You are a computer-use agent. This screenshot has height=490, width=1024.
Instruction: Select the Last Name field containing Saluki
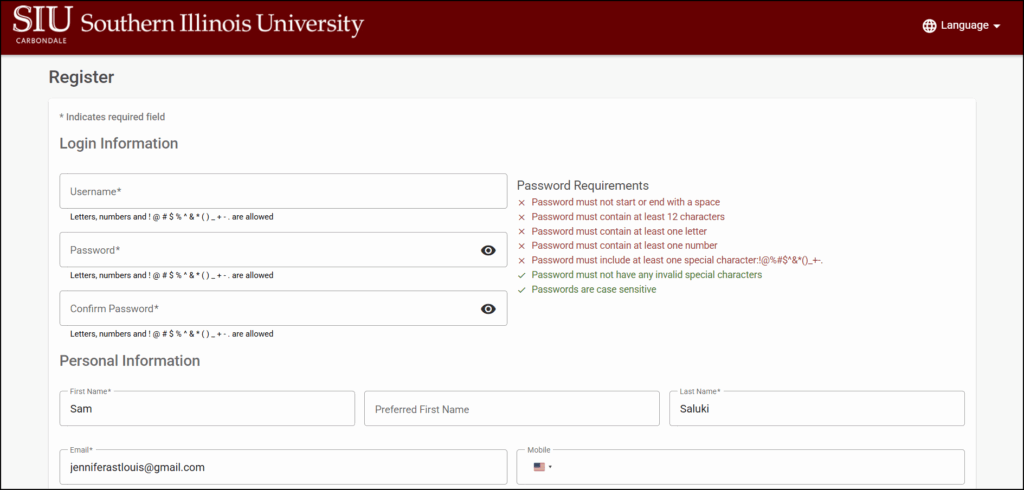click(x=816, y=409)
